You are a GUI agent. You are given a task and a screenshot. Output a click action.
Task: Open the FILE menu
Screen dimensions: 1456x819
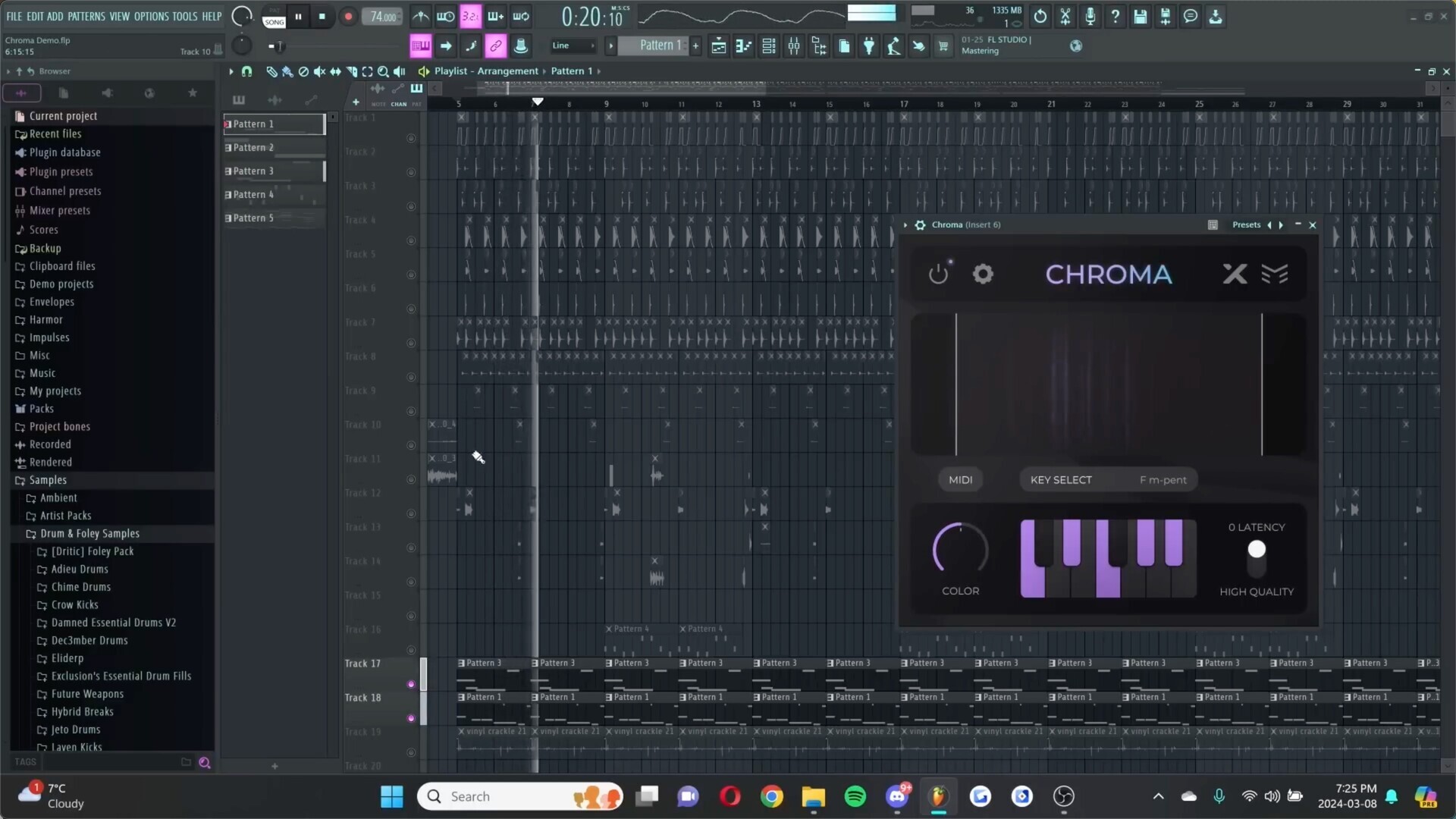click(x=14, y=16)
